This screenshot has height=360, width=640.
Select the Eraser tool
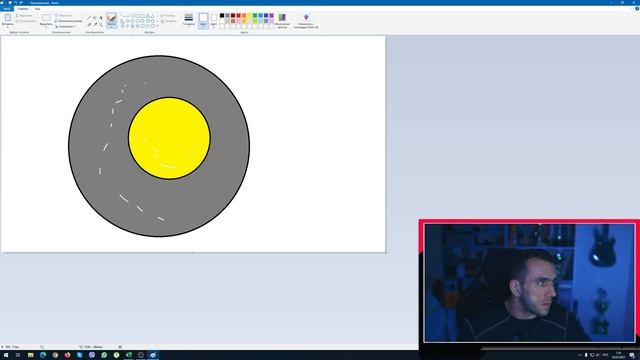89,24
